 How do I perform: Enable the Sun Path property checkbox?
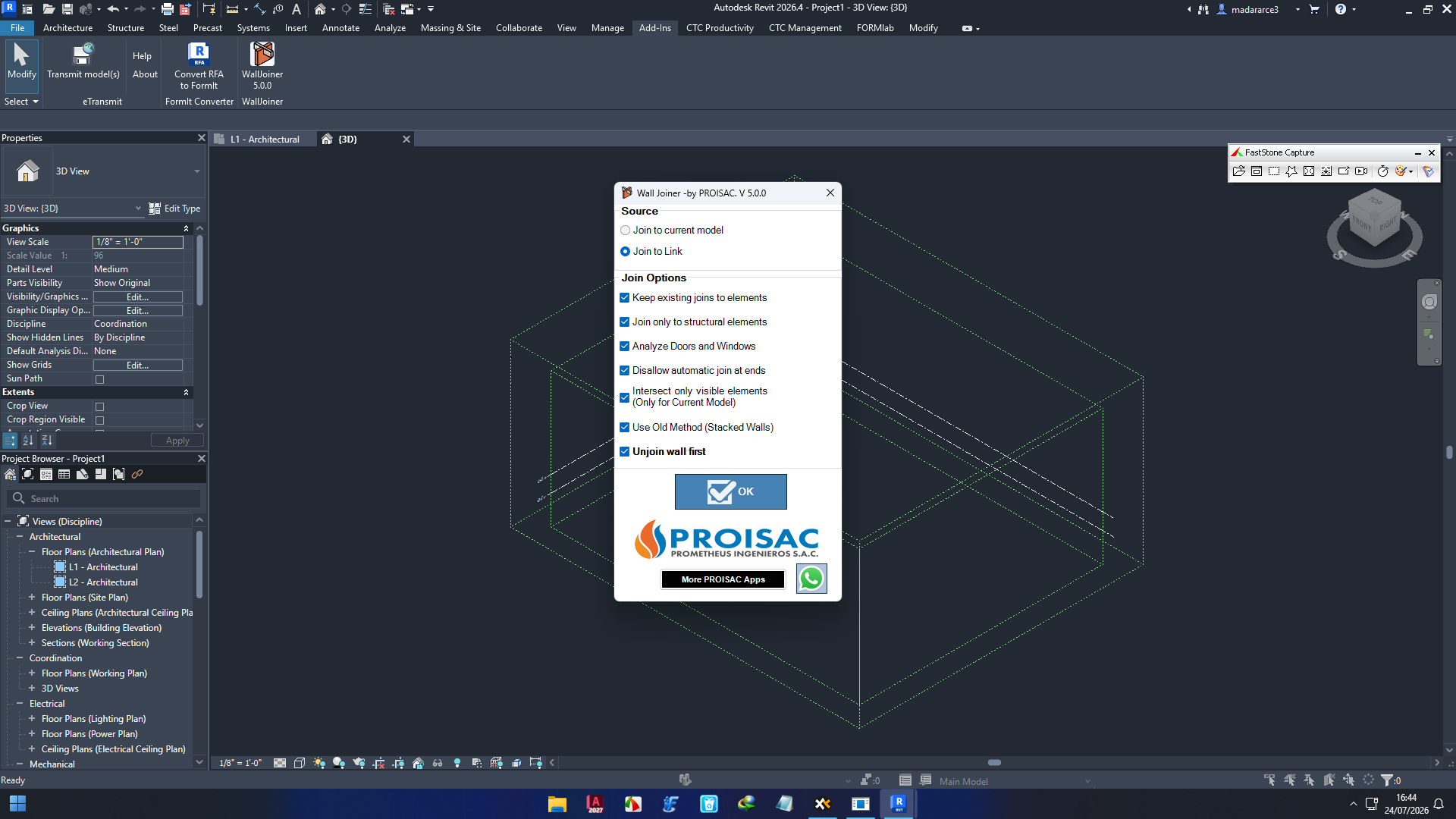click(x=99, y=379)
